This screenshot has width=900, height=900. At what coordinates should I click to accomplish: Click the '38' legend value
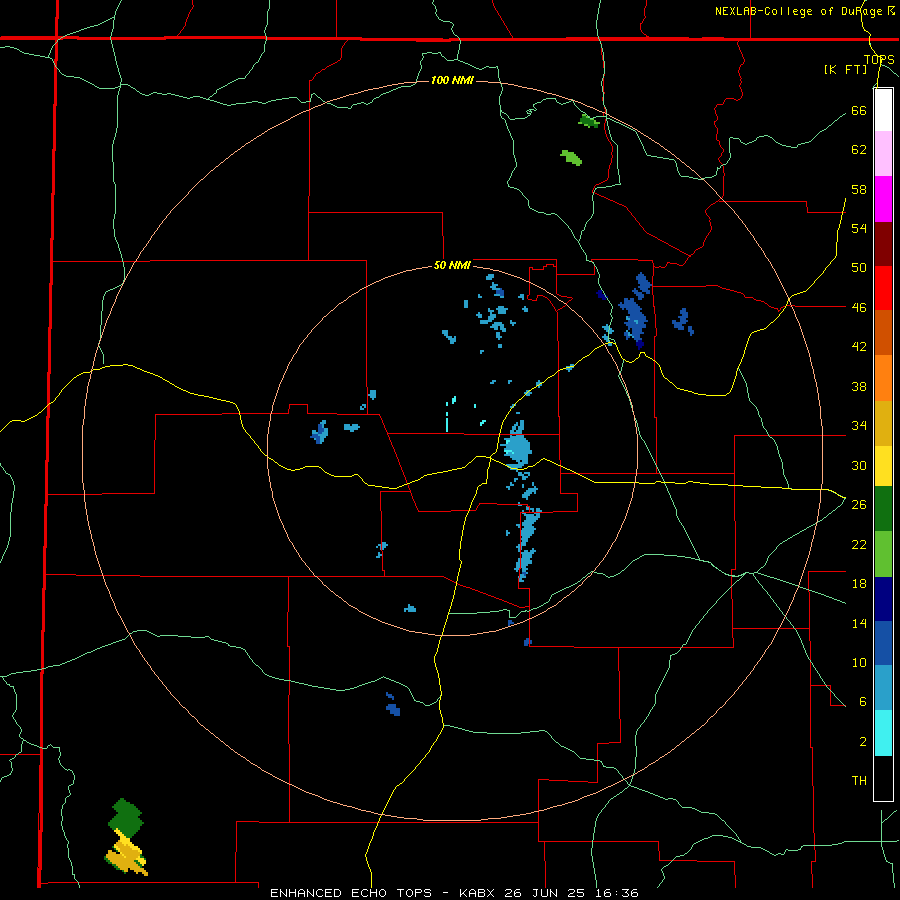[859, 386]
